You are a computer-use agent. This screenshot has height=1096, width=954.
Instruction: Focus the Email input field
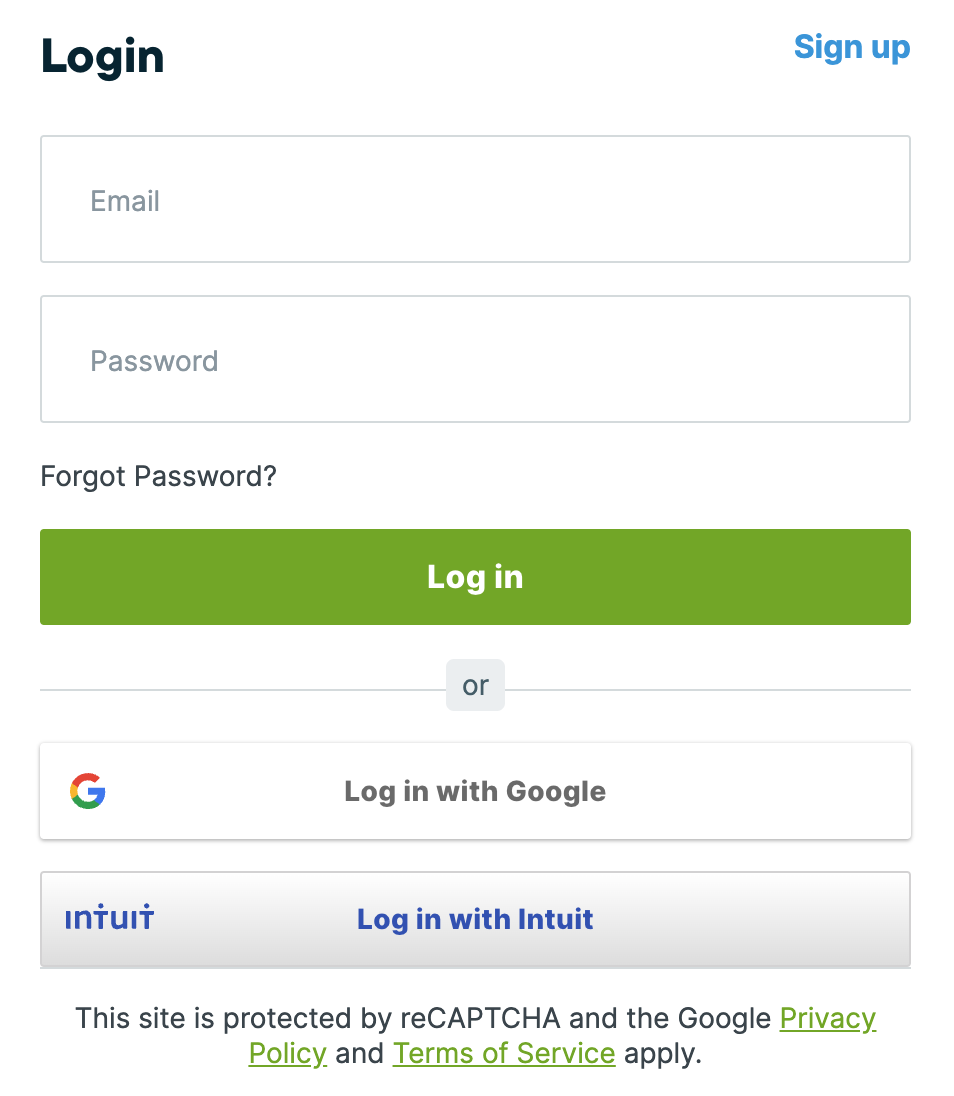click(475, 199)
